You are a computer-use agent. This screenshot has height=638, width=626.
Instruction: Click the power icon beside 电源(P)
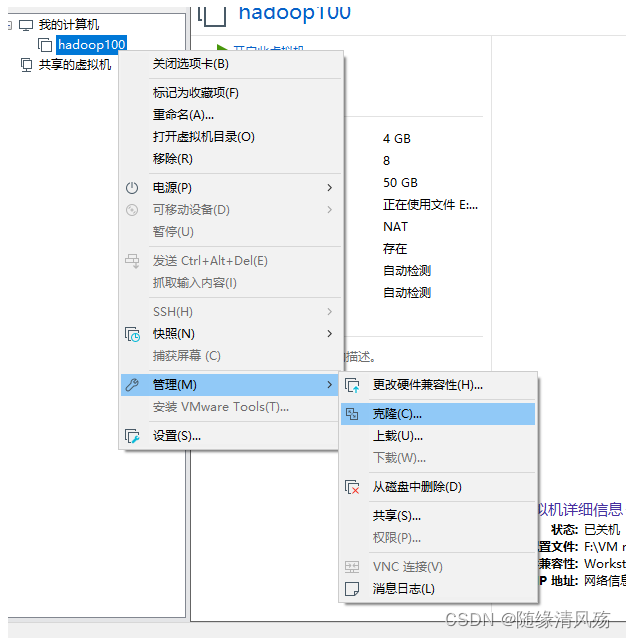pyautogui.click(x=132, y=188)
